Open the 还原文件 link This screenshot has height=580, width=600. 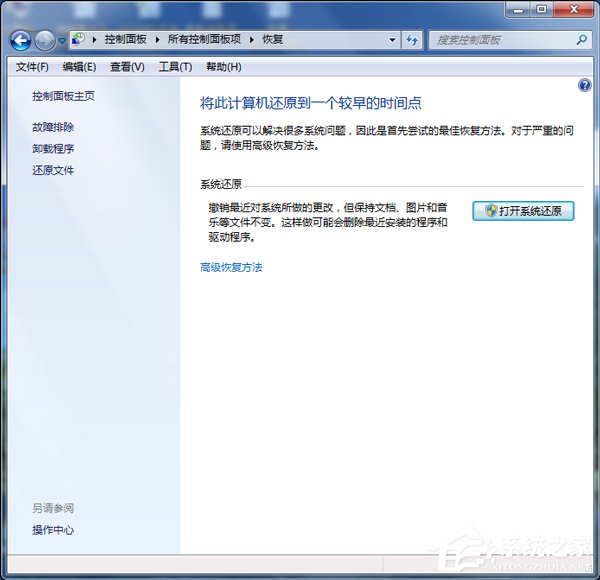(x=53, y=170)
